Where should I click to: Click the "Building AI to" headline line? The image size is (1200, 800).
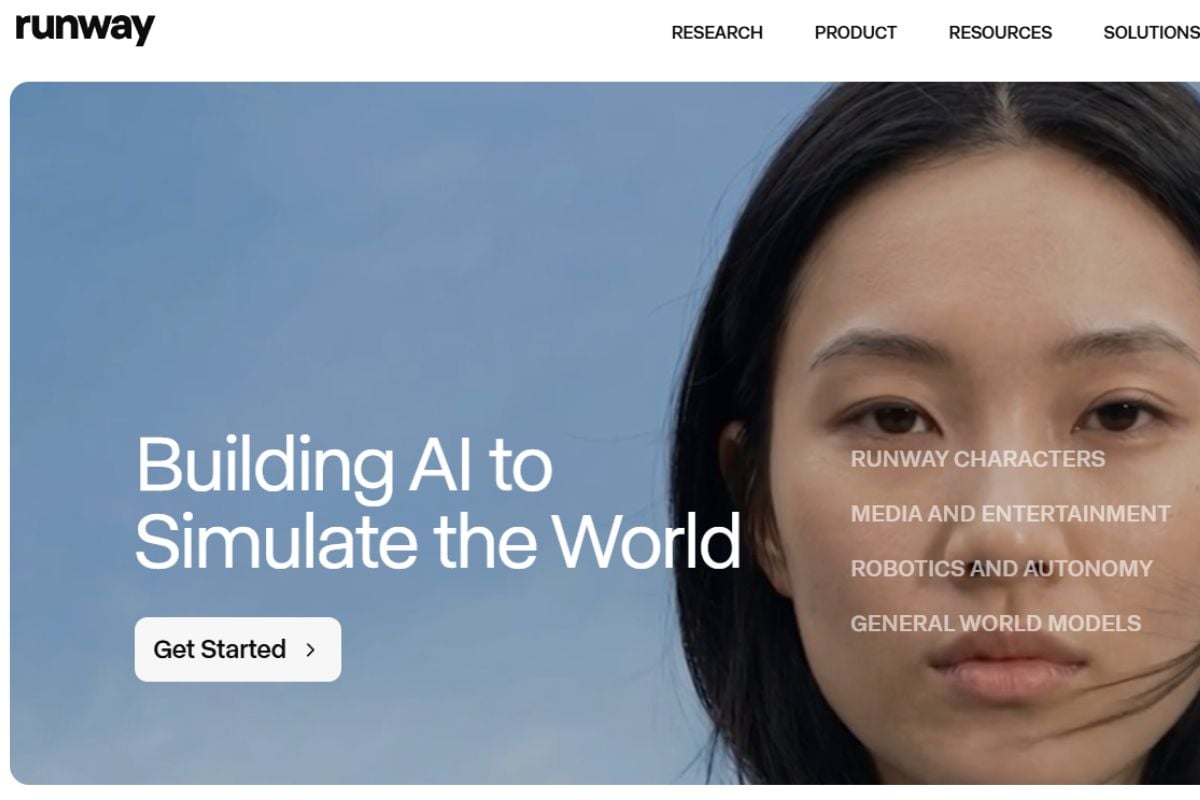coord(344,465)
